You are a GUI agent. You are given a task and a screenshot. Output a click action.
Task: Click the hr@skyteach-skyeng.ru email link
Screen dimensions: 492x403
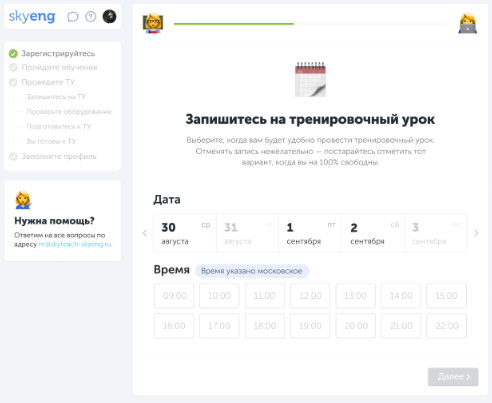tap(75, 244)
